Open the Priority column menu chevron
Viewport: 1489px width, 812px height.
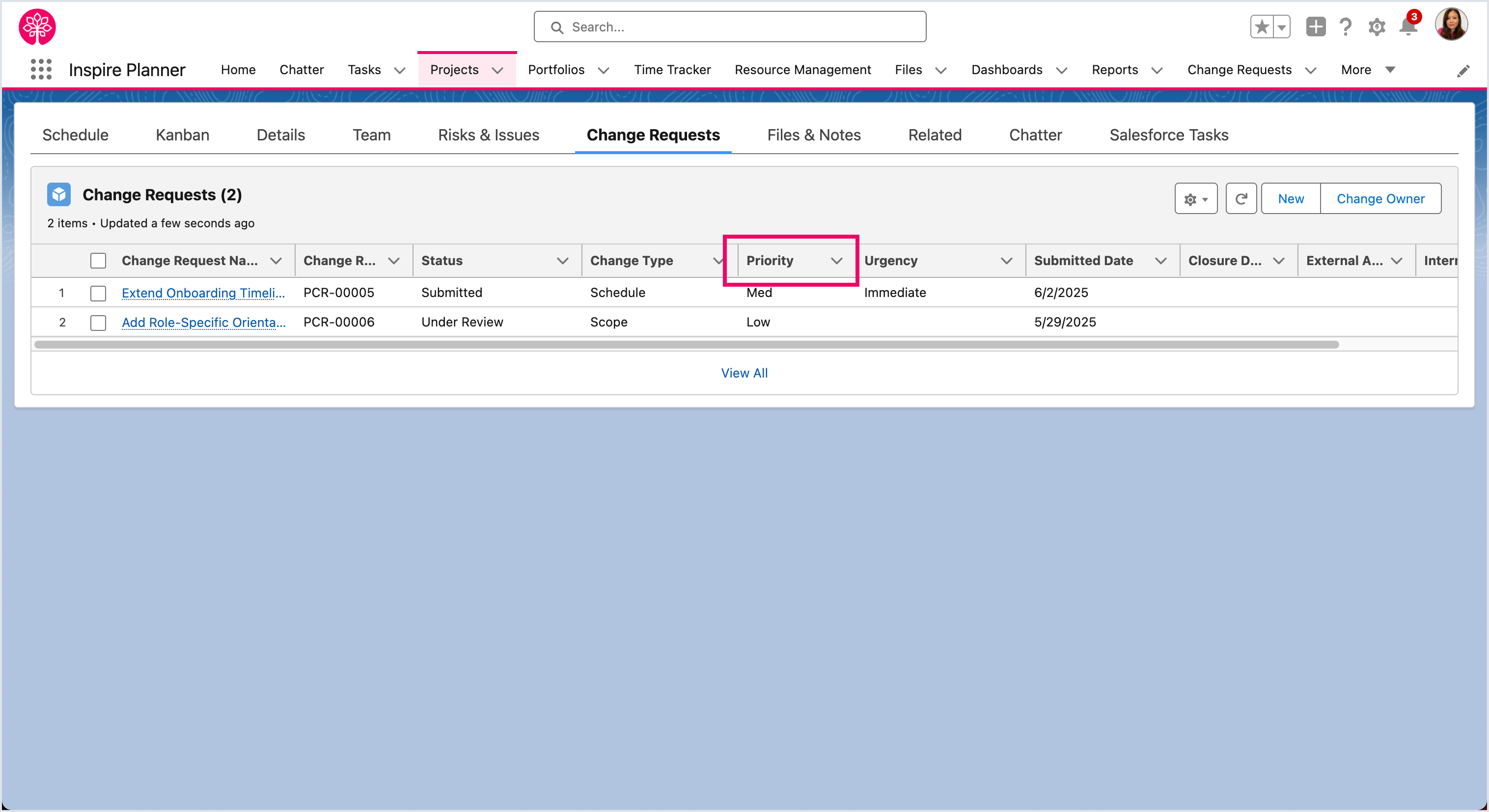click(x=836, y=261)
